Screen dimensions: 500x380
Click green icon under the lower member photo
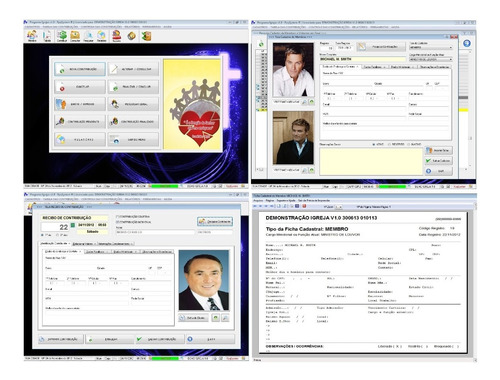(311, 170)
